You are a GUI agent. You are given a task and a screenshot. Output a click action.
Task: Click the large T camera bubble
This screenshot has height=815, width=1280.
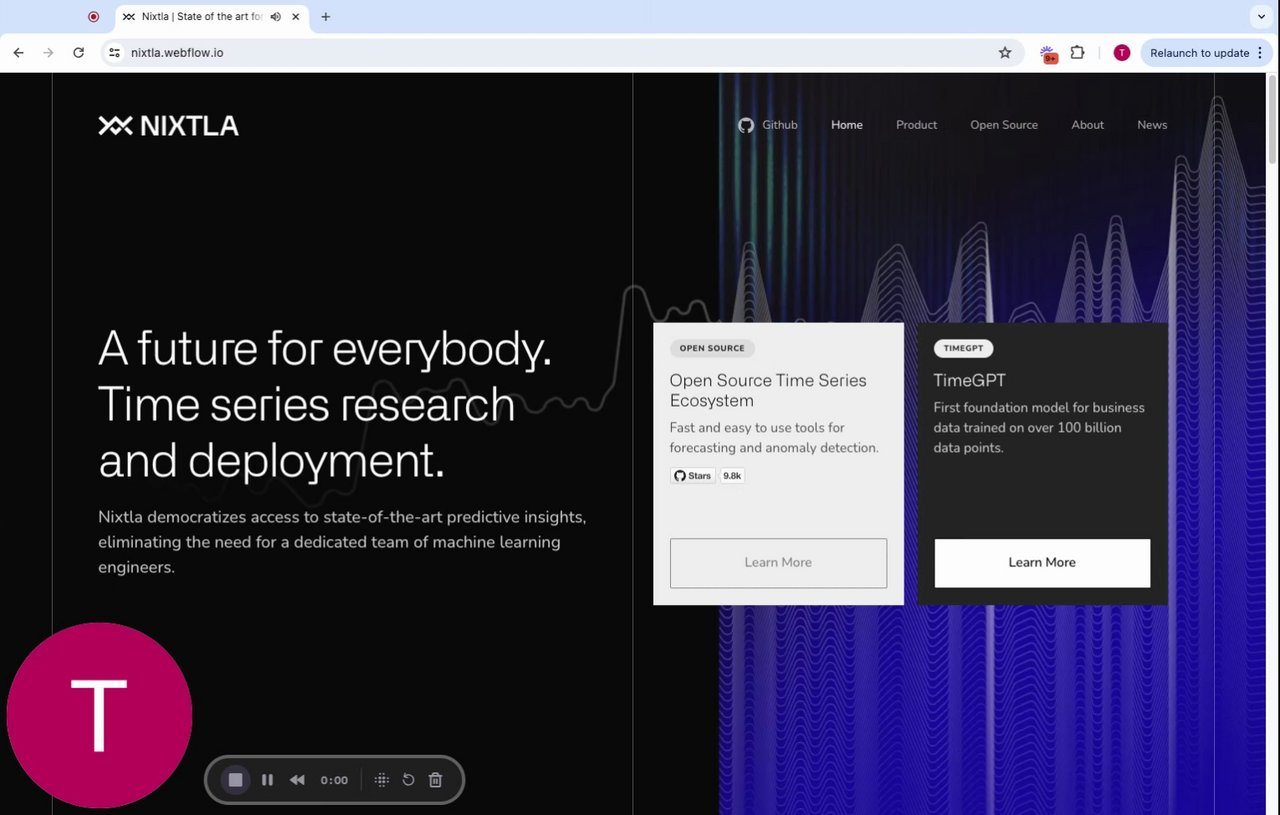(99, 715)
